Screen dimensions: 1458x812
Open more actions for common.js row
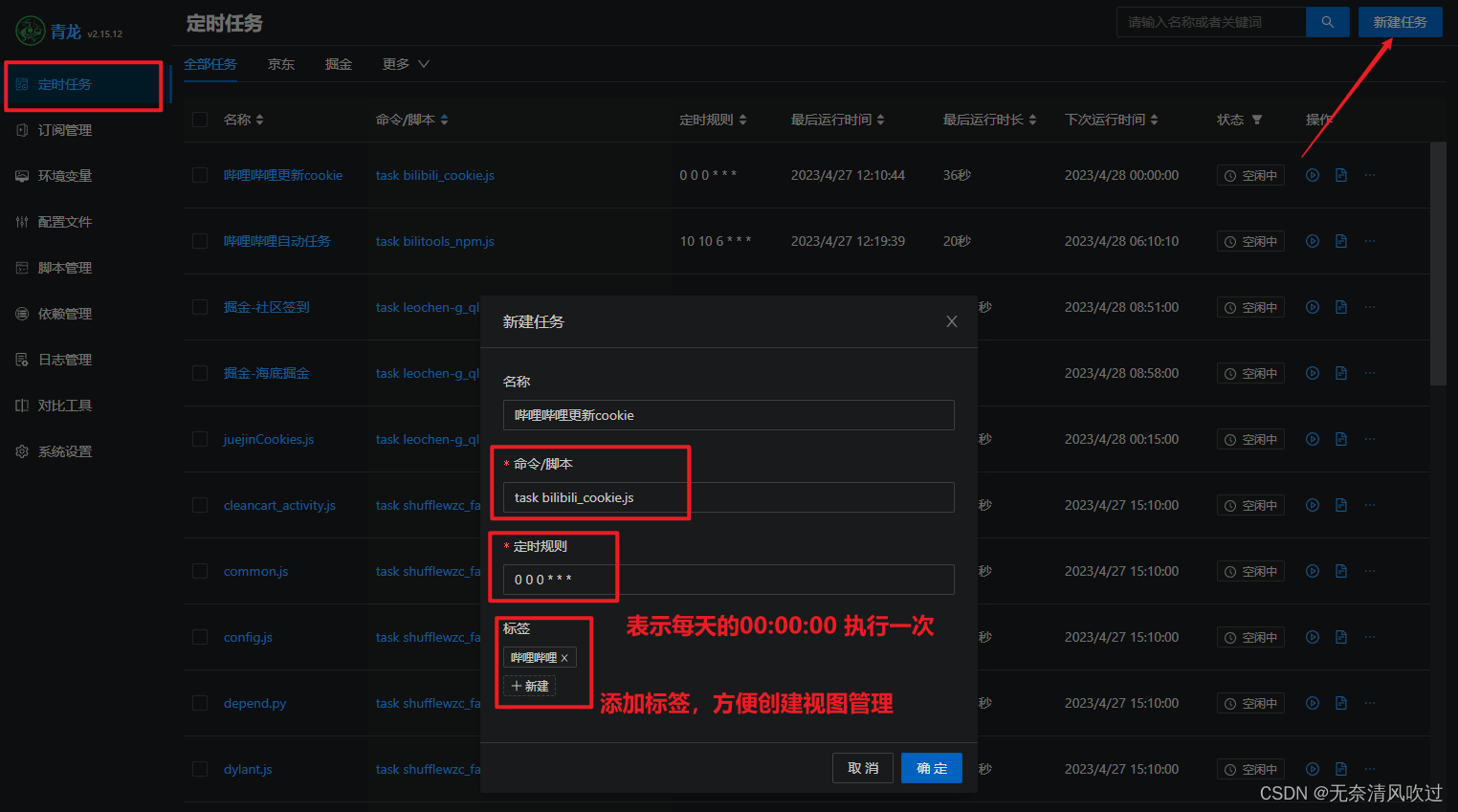point(1370,571)
